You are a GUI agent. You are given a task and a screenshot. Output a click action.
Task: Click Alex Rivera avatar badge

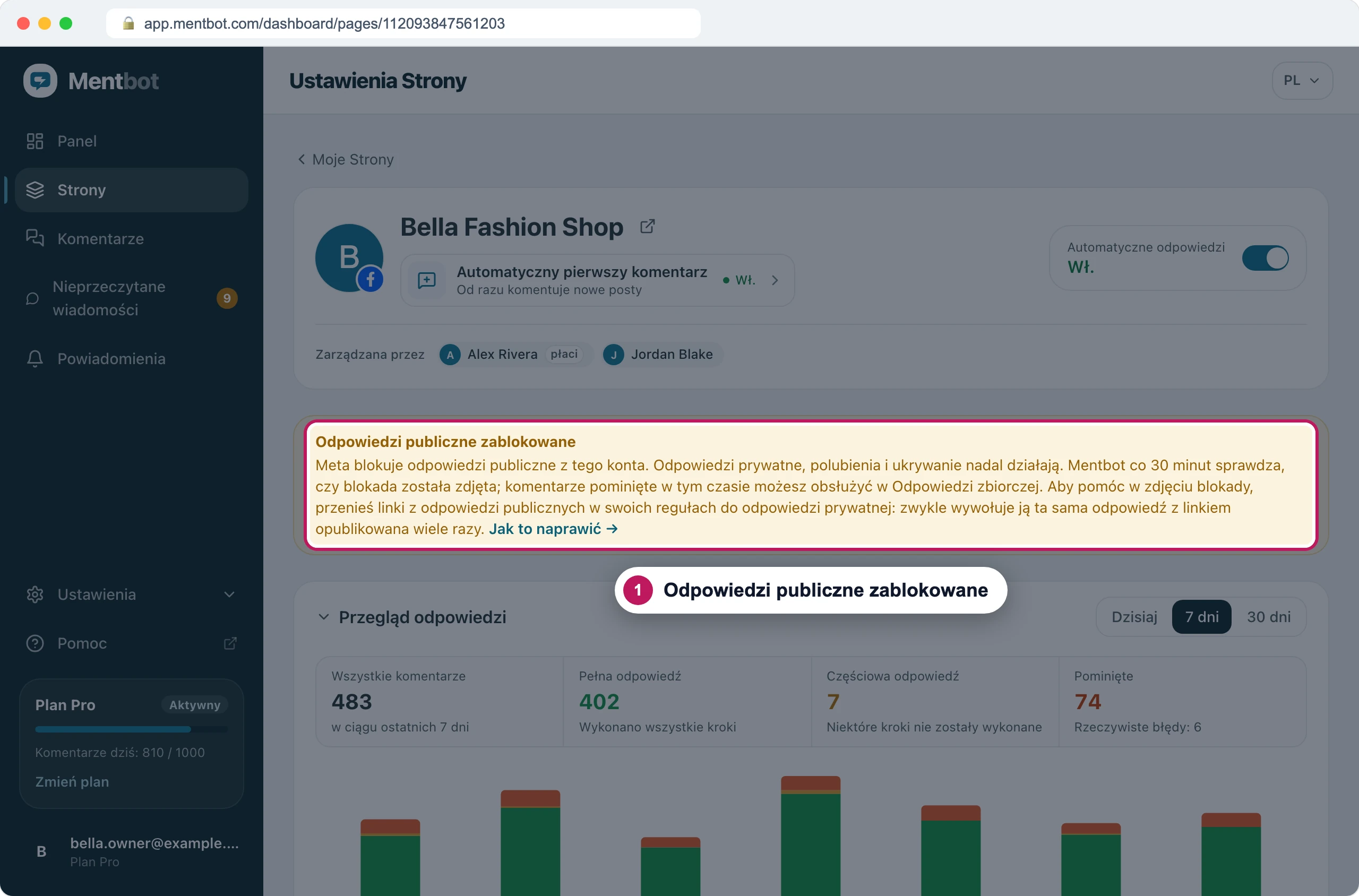450,354
